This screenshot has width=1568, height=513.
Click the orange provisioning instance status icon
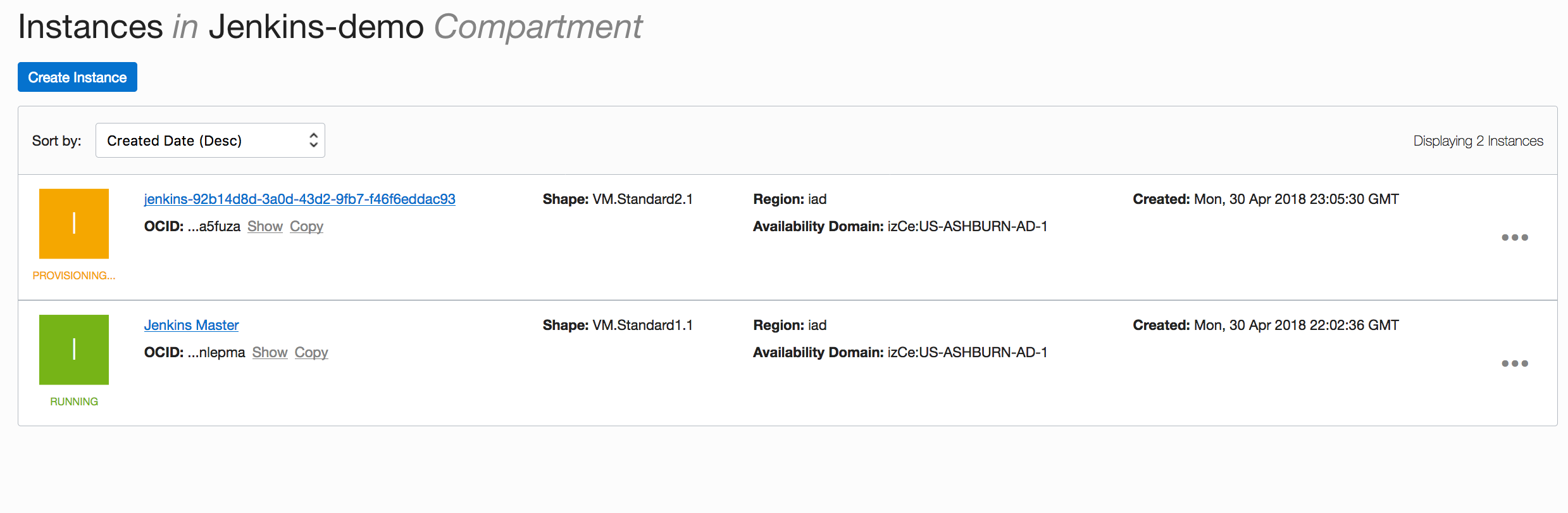click(x=74, y=224)
